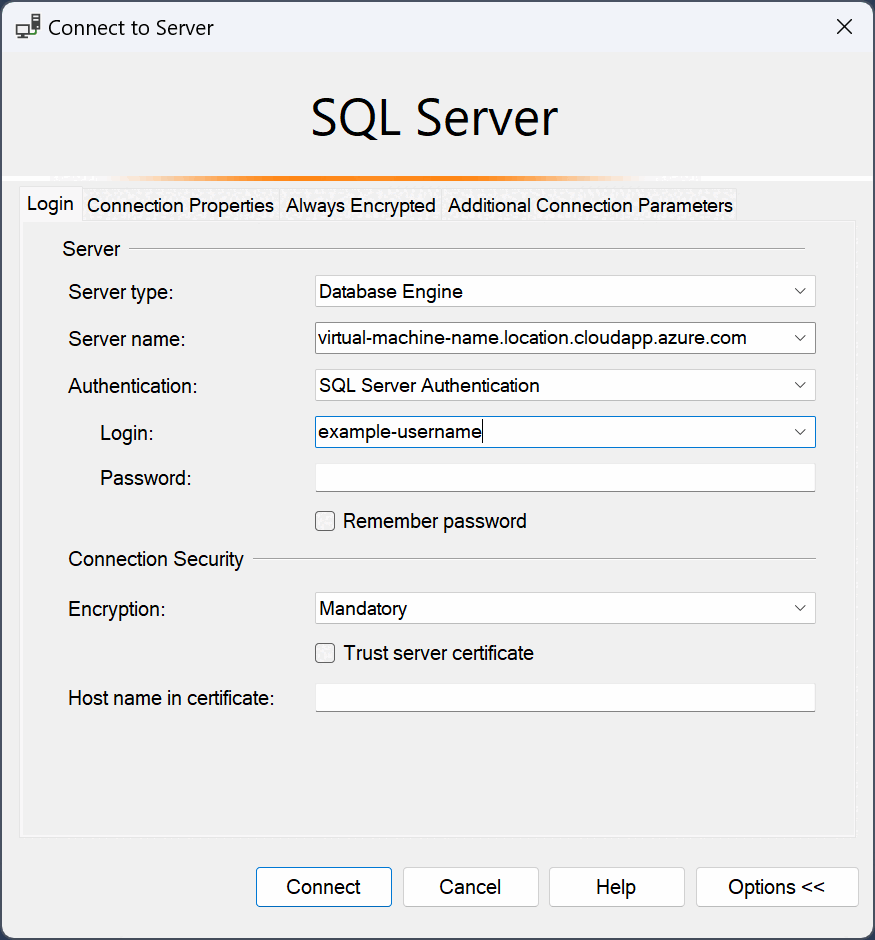Open Help for the connection dialog
Screen dimensions: 875x940
point(616,887)
